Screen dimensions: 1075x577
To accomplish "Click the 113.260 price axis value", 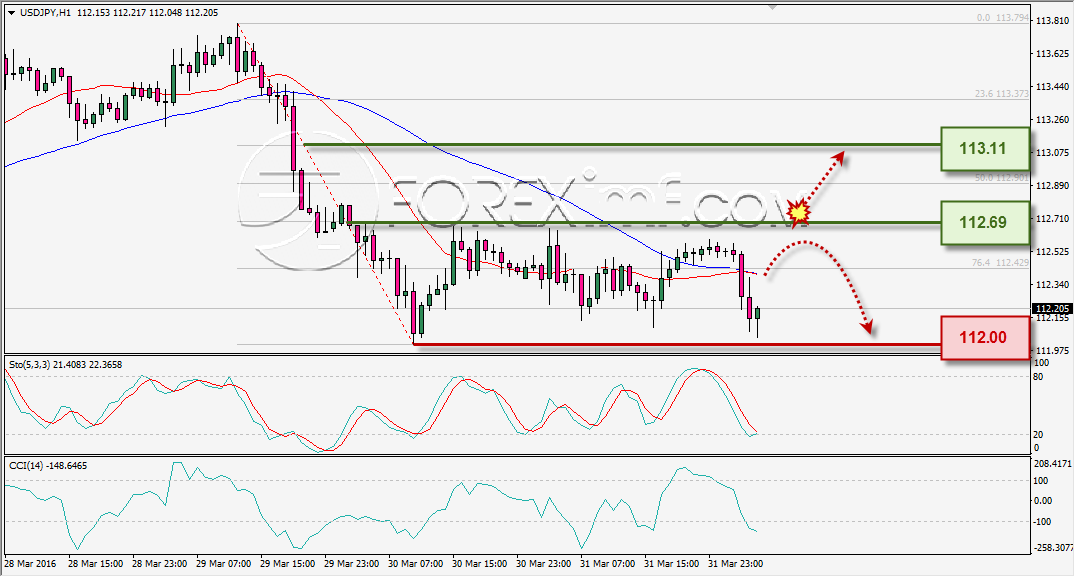I will coord(1052,120).
